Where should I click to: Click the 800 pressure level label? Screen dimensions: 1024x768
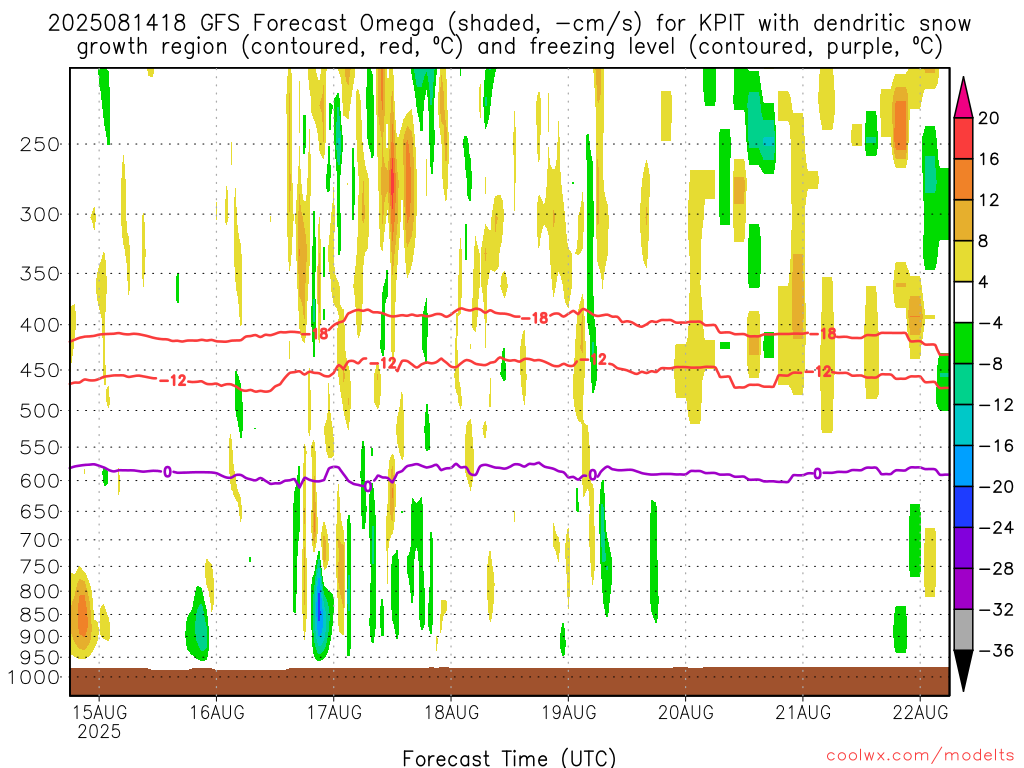[x=40, y=592]
